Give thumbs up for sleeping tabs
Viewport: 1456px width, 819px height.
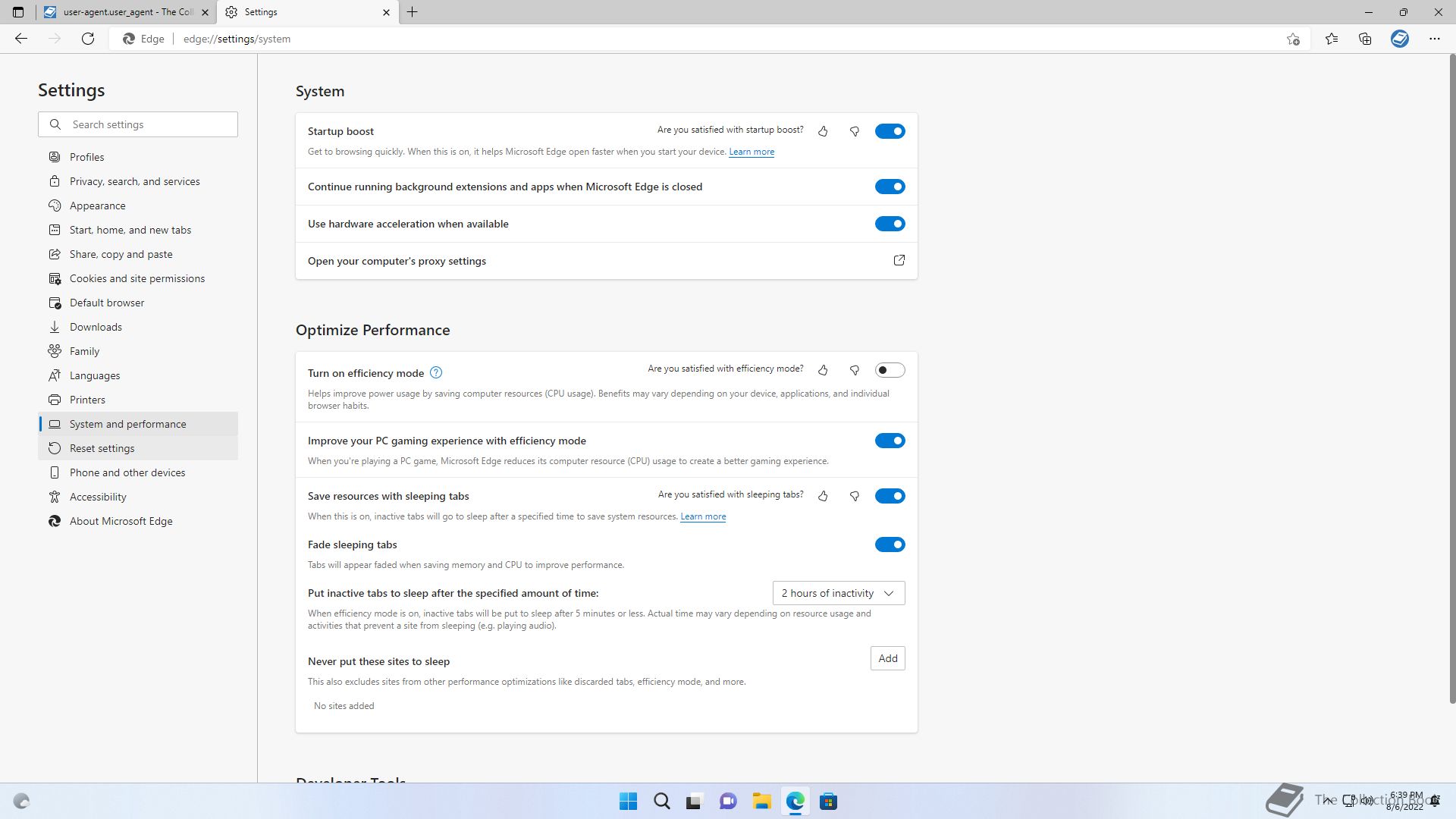pyautogui.click(x=823, y=496)
